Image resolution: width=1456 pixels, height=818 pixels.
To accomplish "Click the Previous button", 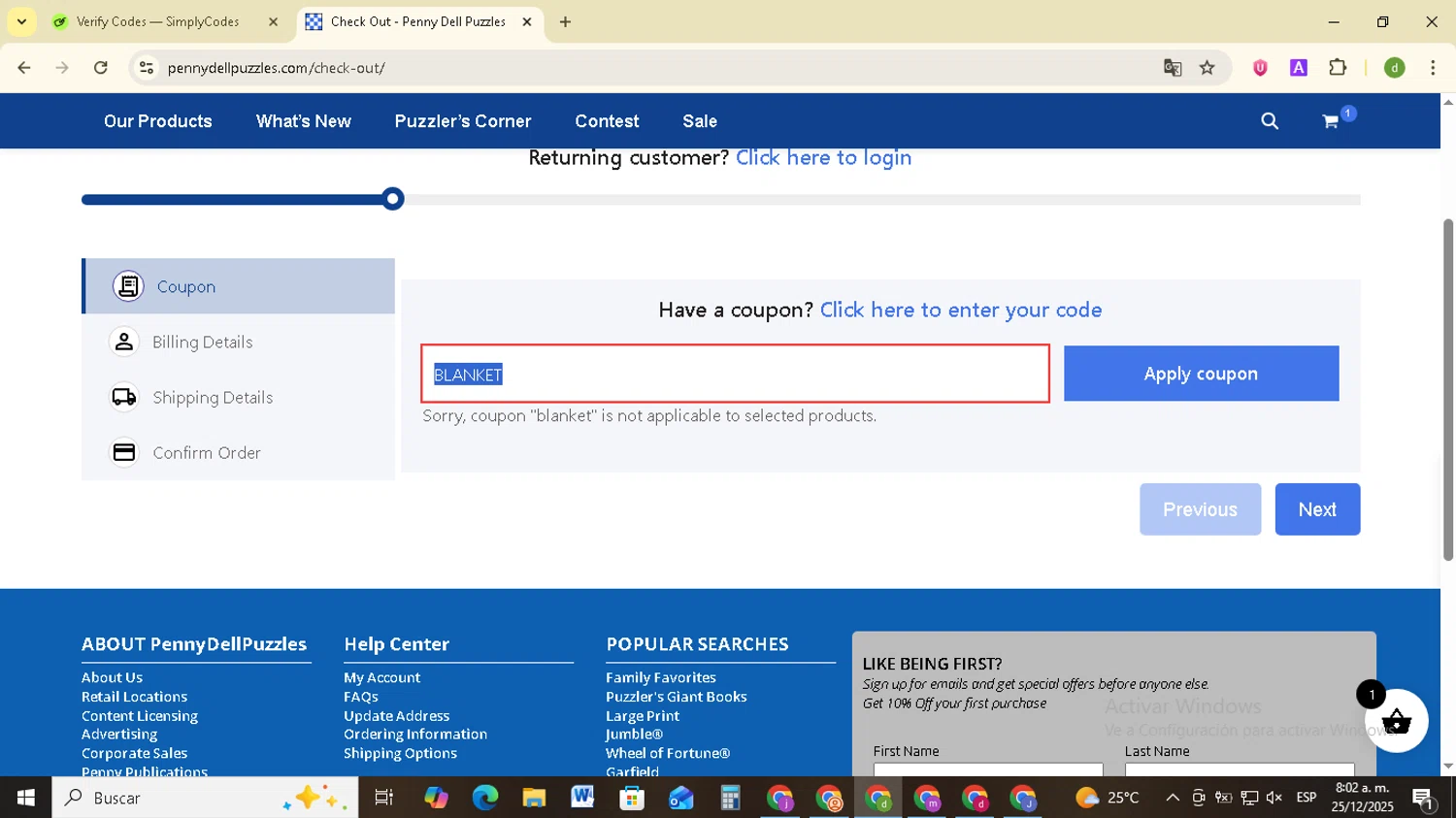I will click(x=1200, y=509).
